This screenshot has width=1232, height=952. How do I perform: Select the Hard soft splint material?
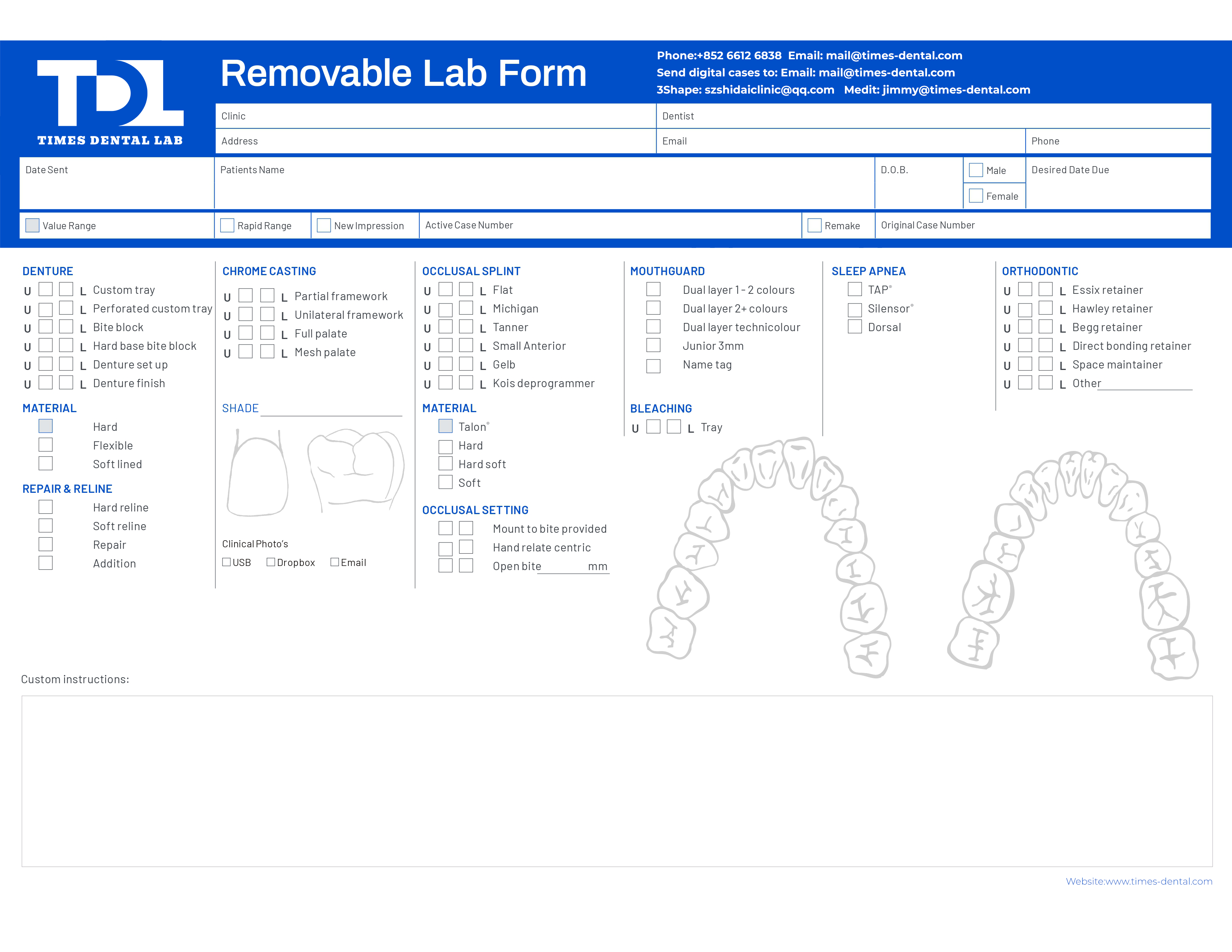pyautogui.click(x=446, y=463)
